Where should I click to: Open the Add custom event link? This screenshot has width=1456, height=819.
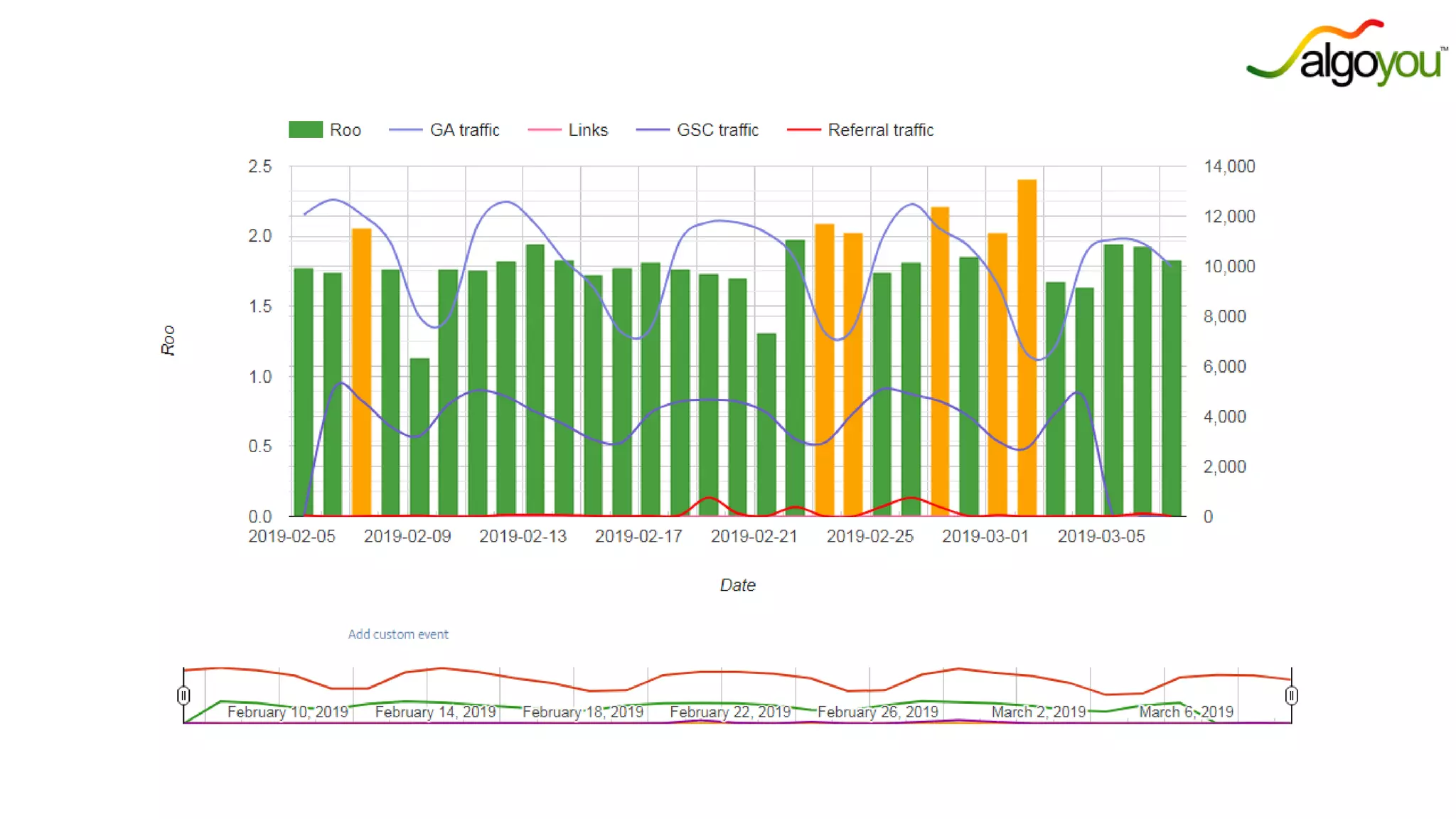click(398, 634)
